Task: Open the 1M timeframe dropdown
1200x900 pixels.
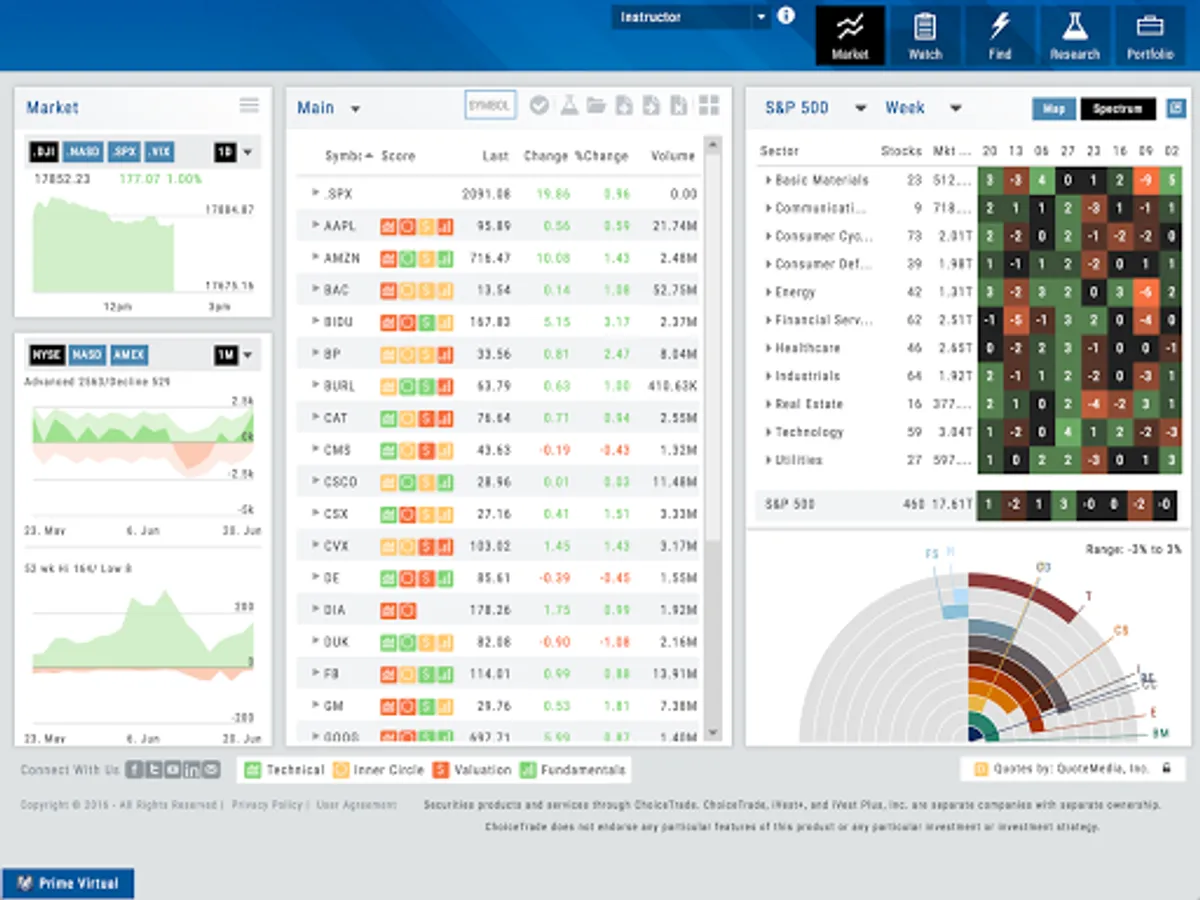Action: (x=247, y=355)
